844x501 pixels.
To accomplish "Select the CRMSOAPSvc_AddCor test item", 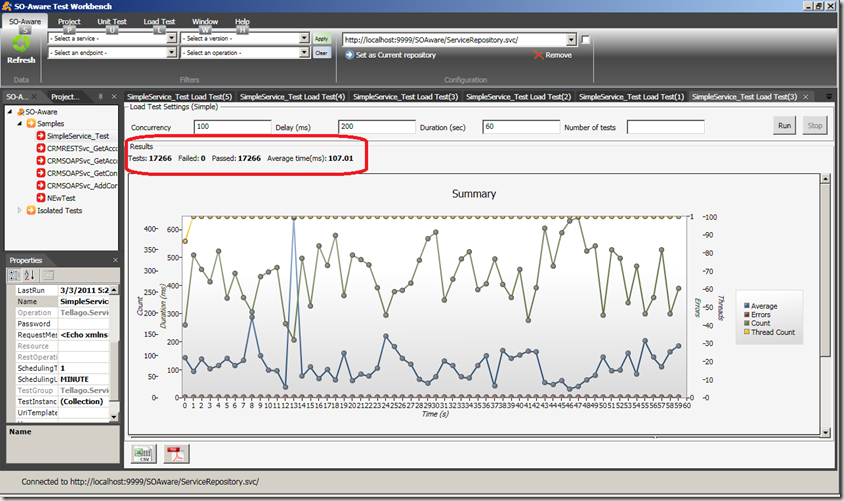I will tap(77, 186).
